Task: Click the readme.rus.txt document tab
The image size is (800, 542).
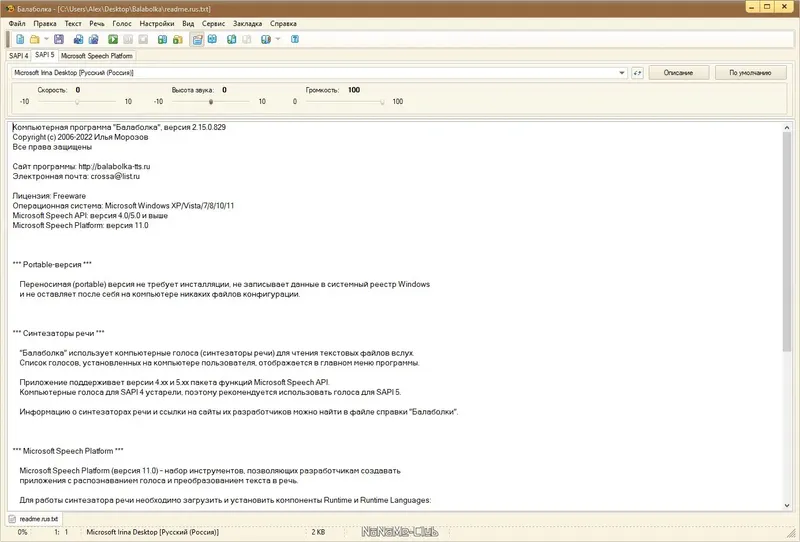Action: (x=34, y=519)
